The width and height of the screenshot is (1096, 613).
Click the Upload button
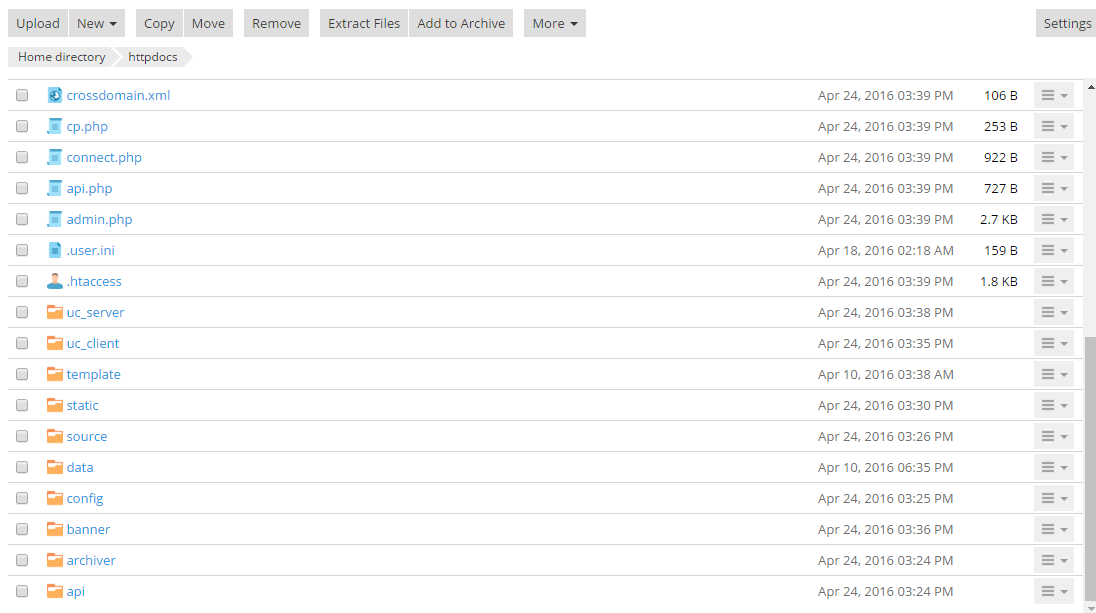click(x=38, y=24)
